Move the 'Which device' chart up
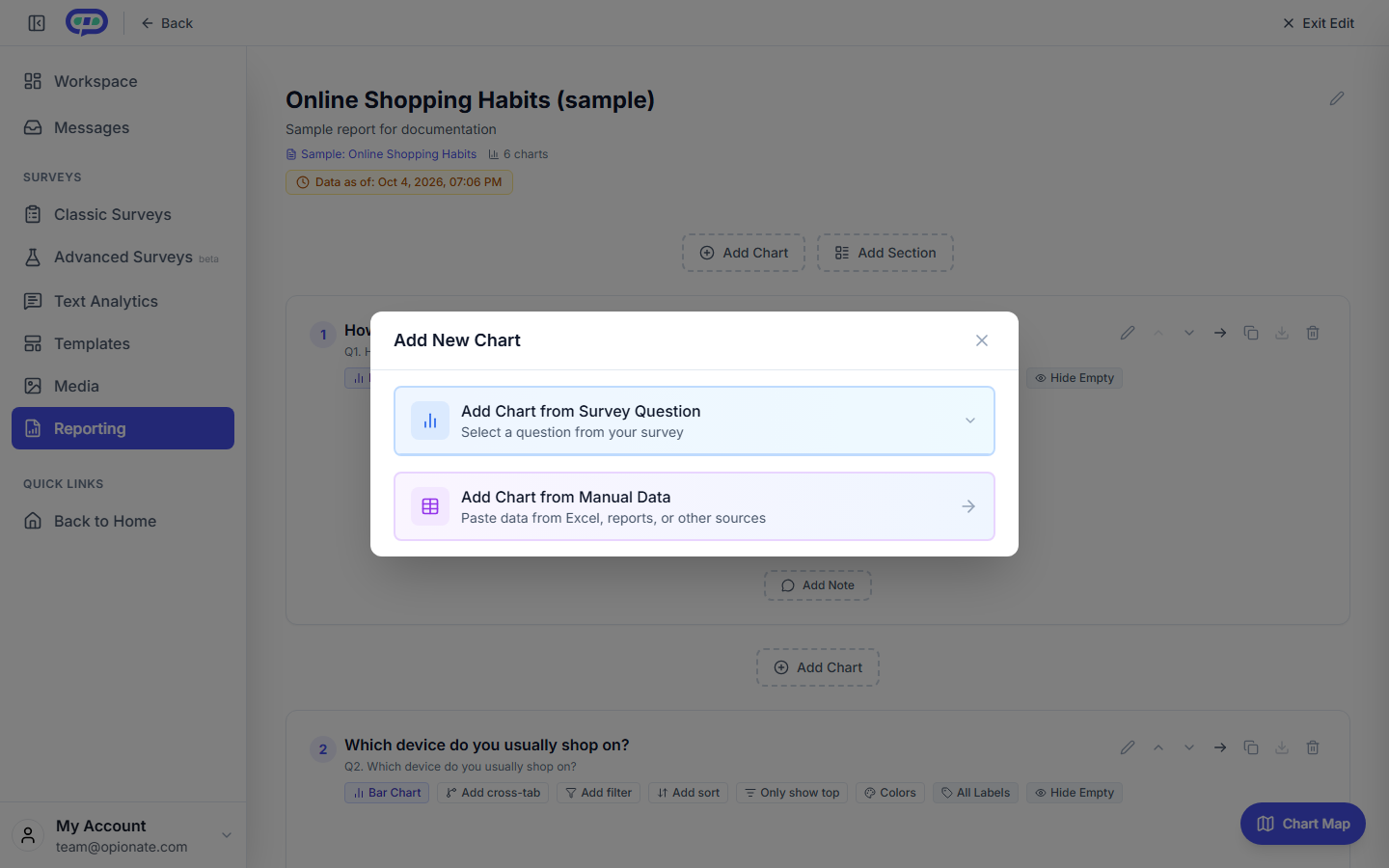 1158,747
